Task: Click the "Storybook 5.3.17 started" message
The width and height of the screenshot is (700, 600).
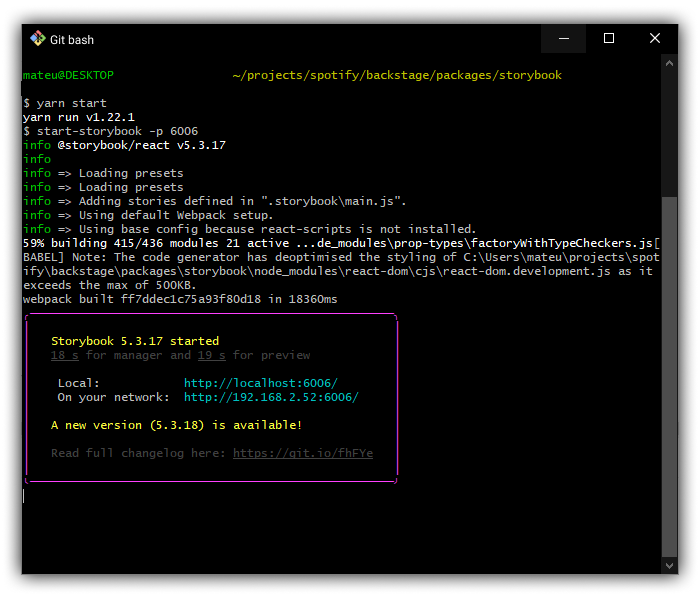Action: 135,341
